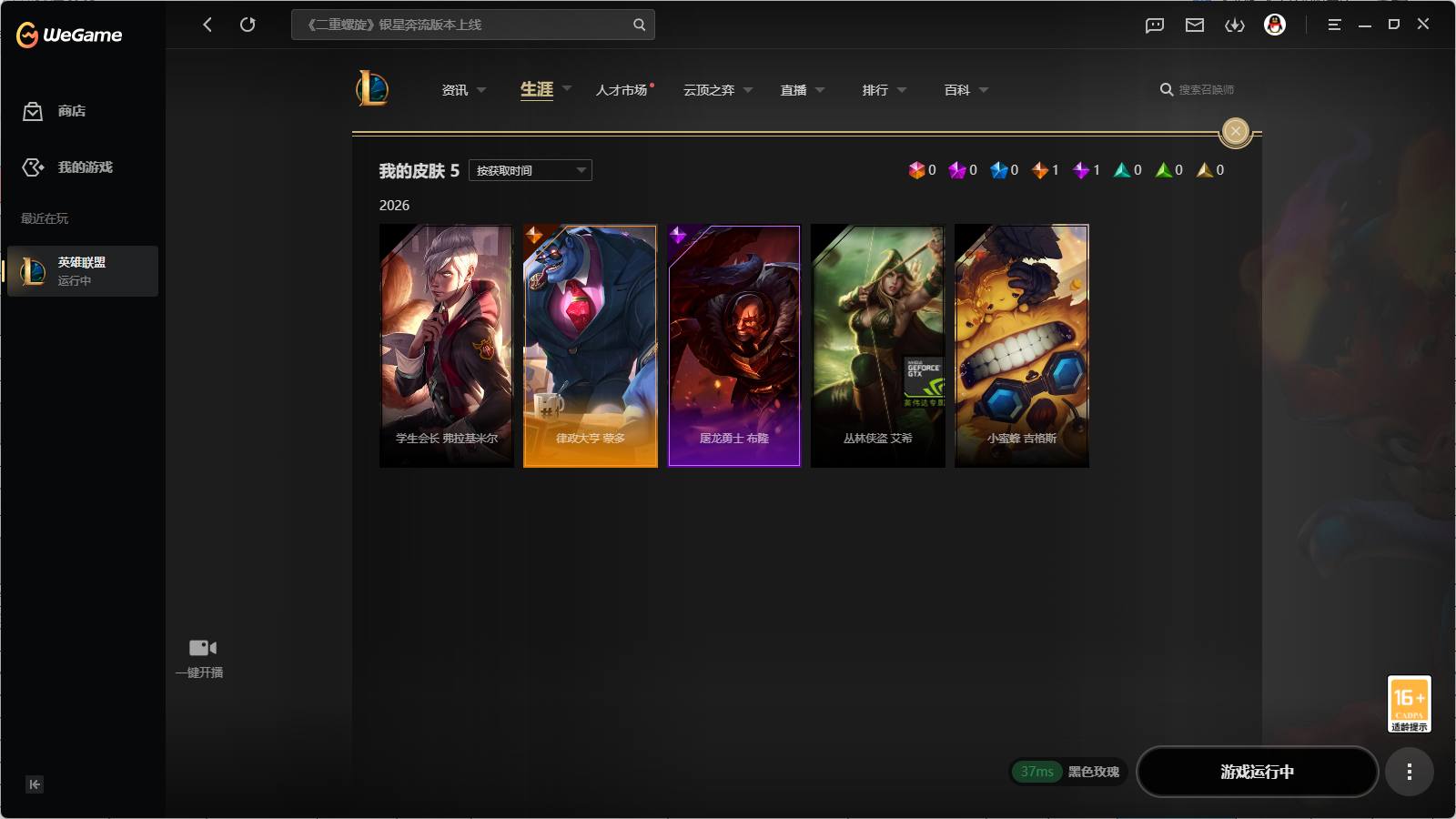
Task: Expand the arrow next to 排行
Action: (902, 90)
